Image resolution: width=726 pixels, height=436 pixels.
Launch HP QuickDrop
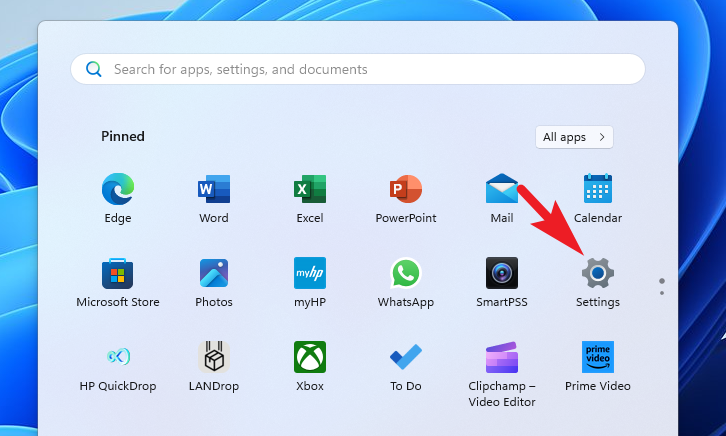118,357
